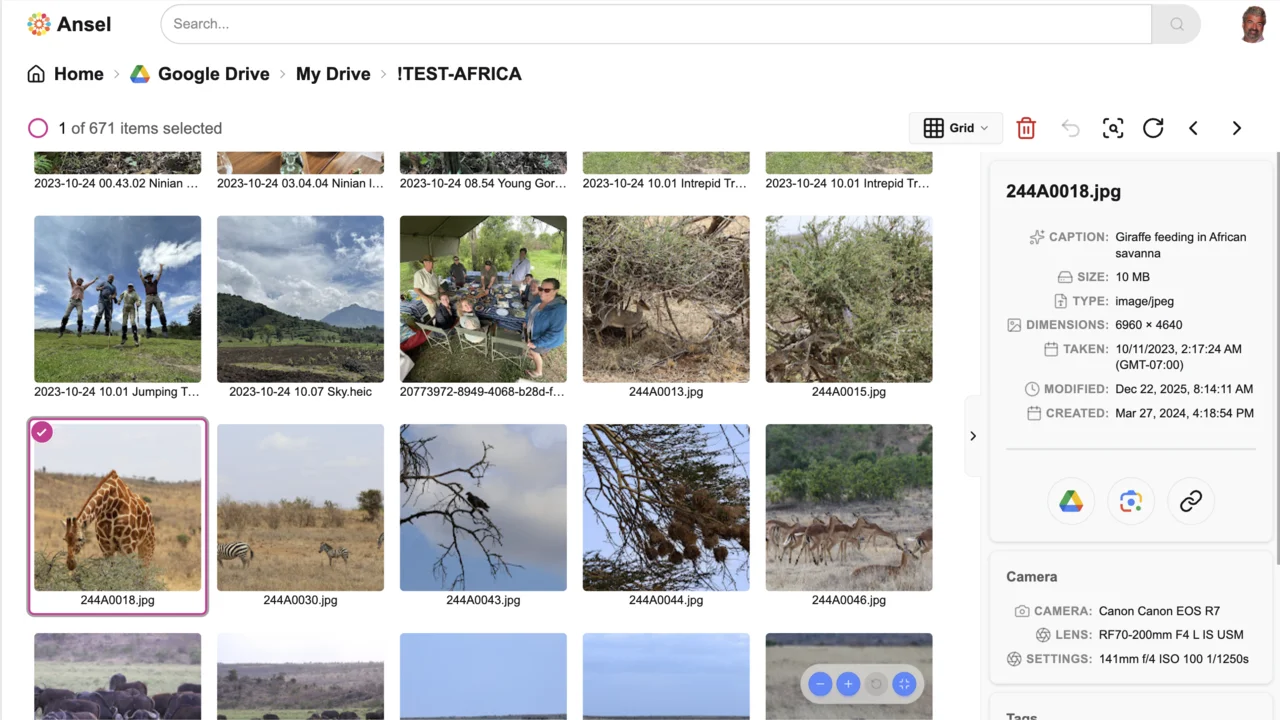Toggle the select-all circle checkbox

(38, 128)
